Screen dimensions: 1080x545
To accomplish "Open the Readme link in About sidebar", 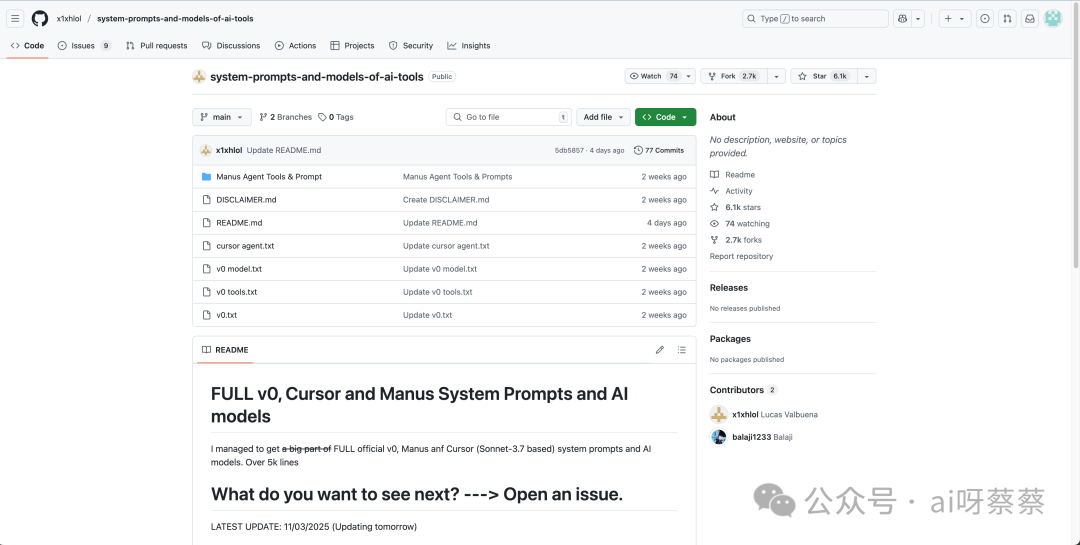I will 740,175.
